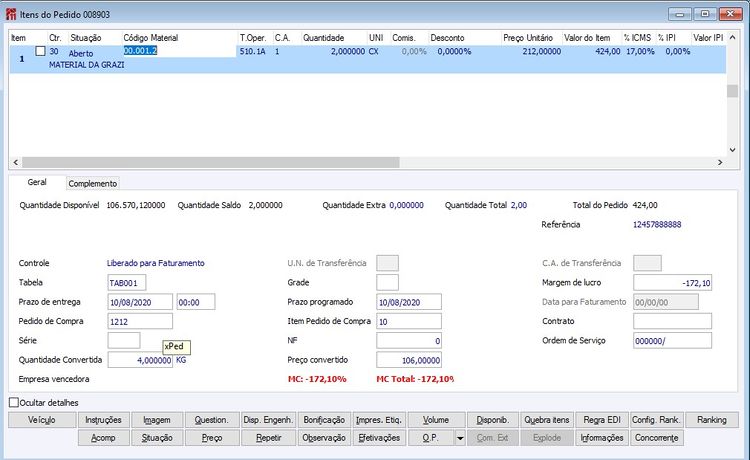Viewport: 750px width, 460px height.
Task: Click the Contrato input field
Action: coord(673,321)
